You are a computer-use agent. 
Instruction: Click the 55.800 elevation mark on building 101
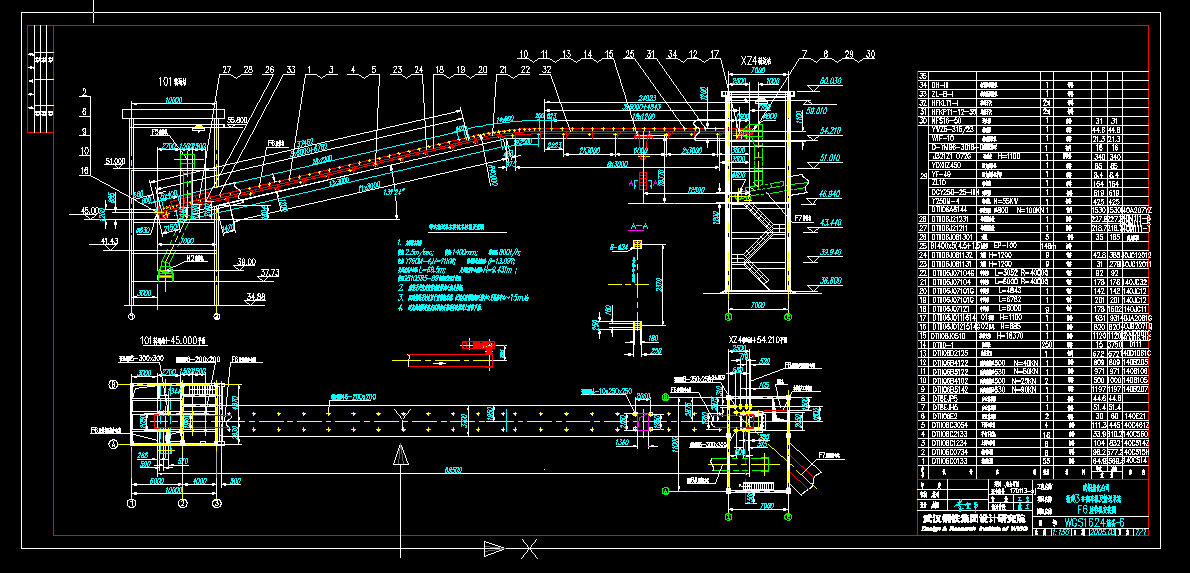point(237,120)
